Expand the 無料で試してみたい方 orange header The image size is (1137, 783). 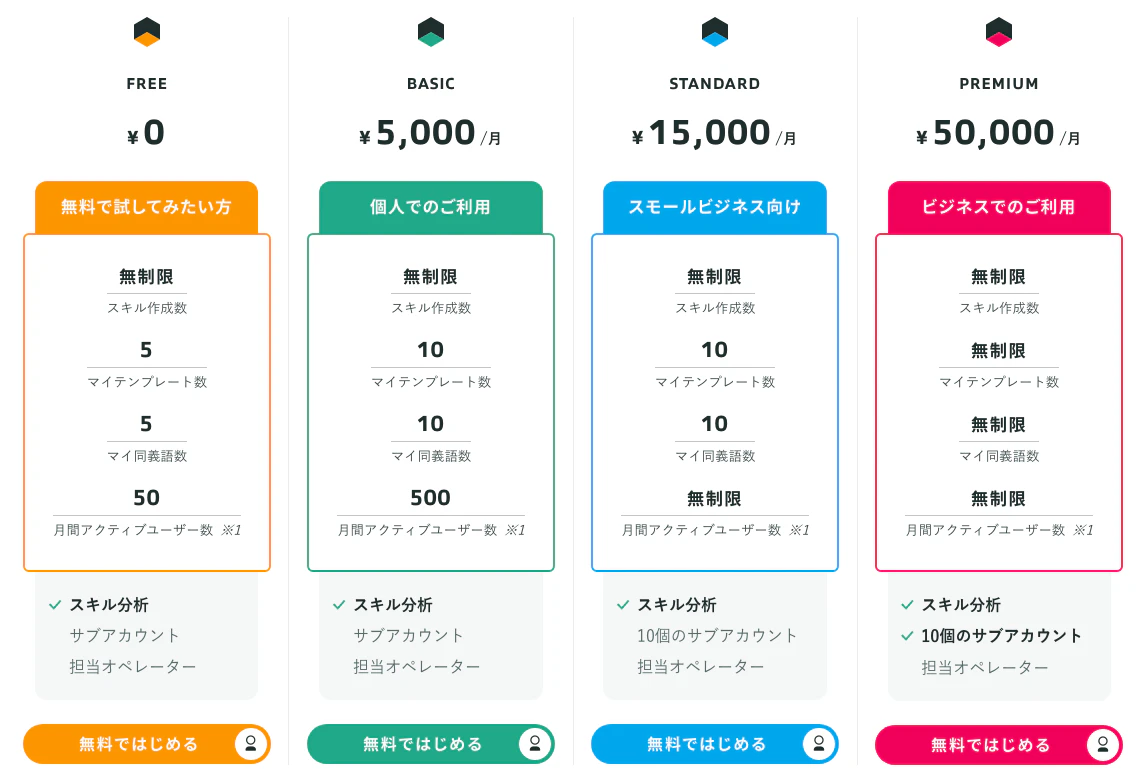click(x=147, y=207)
